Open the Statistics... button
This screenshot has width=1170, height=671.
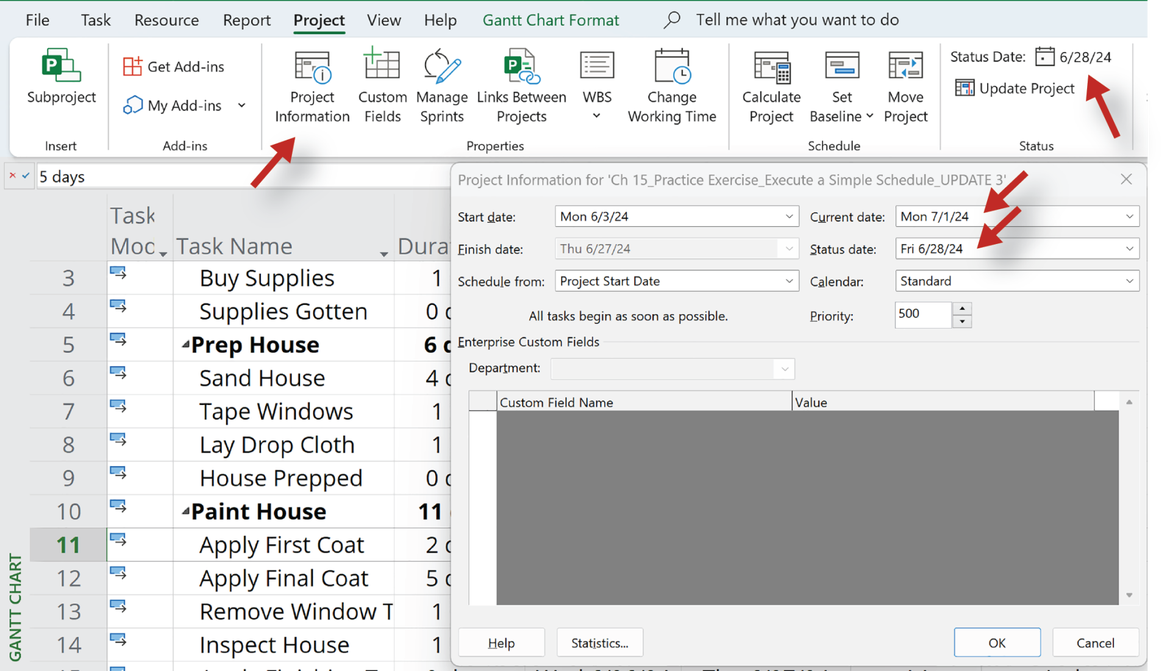point(600,643)
